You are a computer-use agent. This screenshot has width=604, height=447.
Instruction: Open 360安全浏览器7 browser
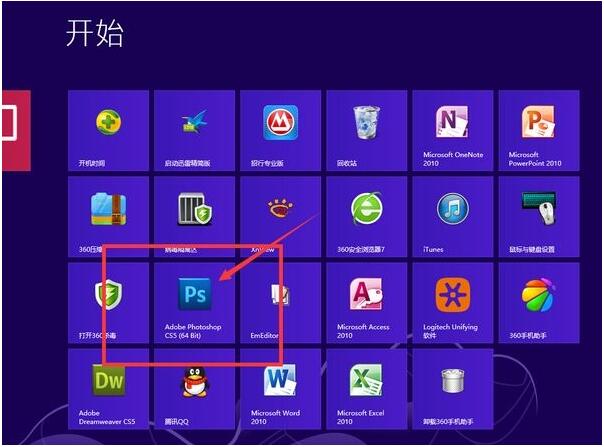point(367,217)
